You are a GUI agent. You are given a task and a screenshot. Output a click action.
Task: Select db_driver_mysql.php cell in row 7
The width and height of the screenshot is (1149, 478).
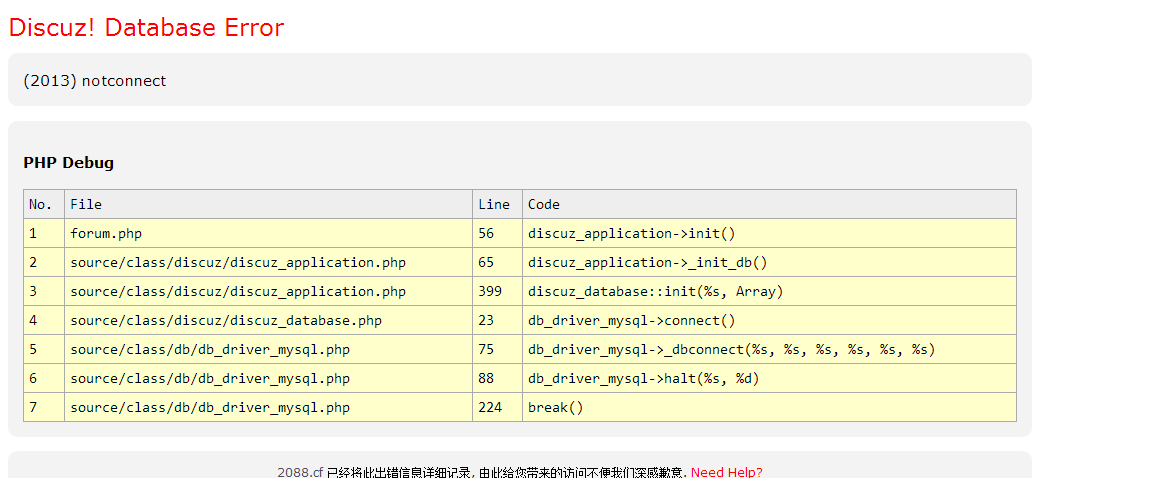tap(268, 407)
